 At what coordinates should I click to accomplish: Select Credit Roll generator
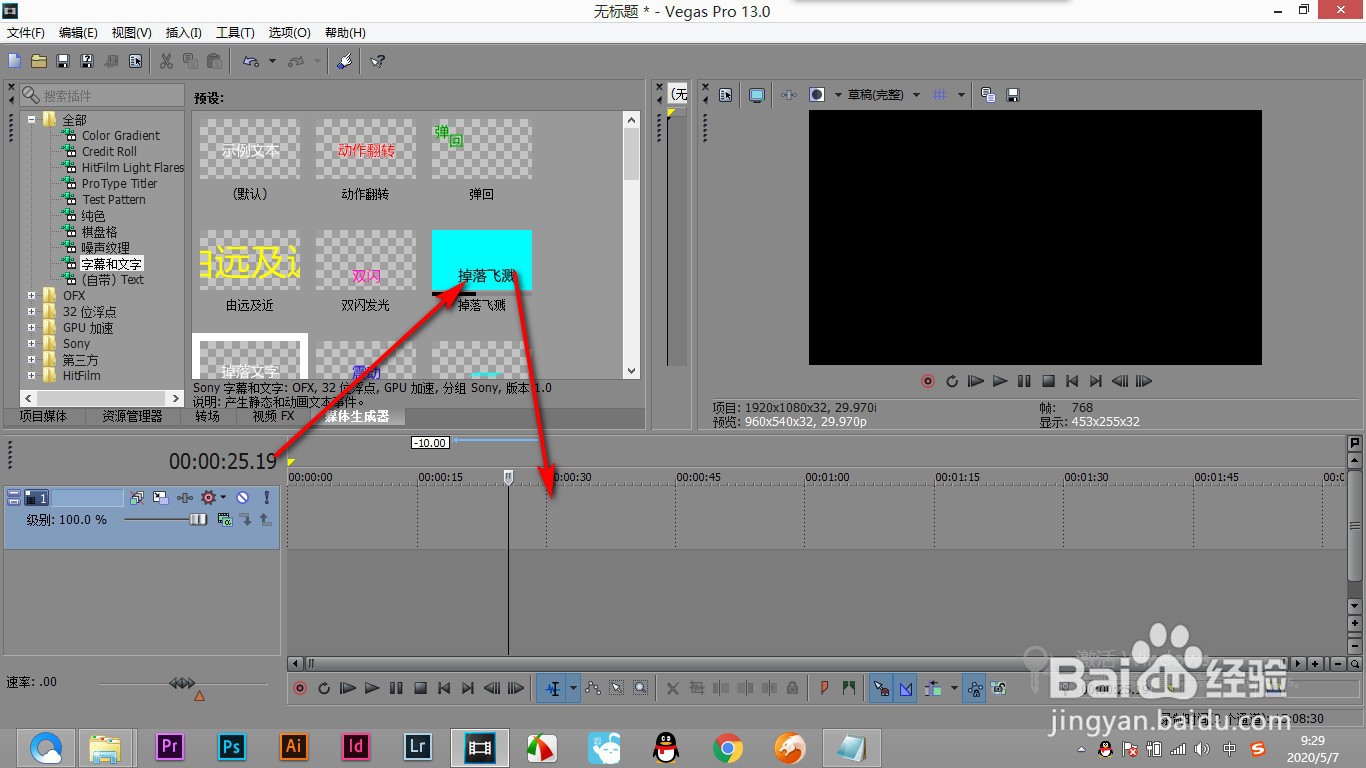[x=109, y=151]
